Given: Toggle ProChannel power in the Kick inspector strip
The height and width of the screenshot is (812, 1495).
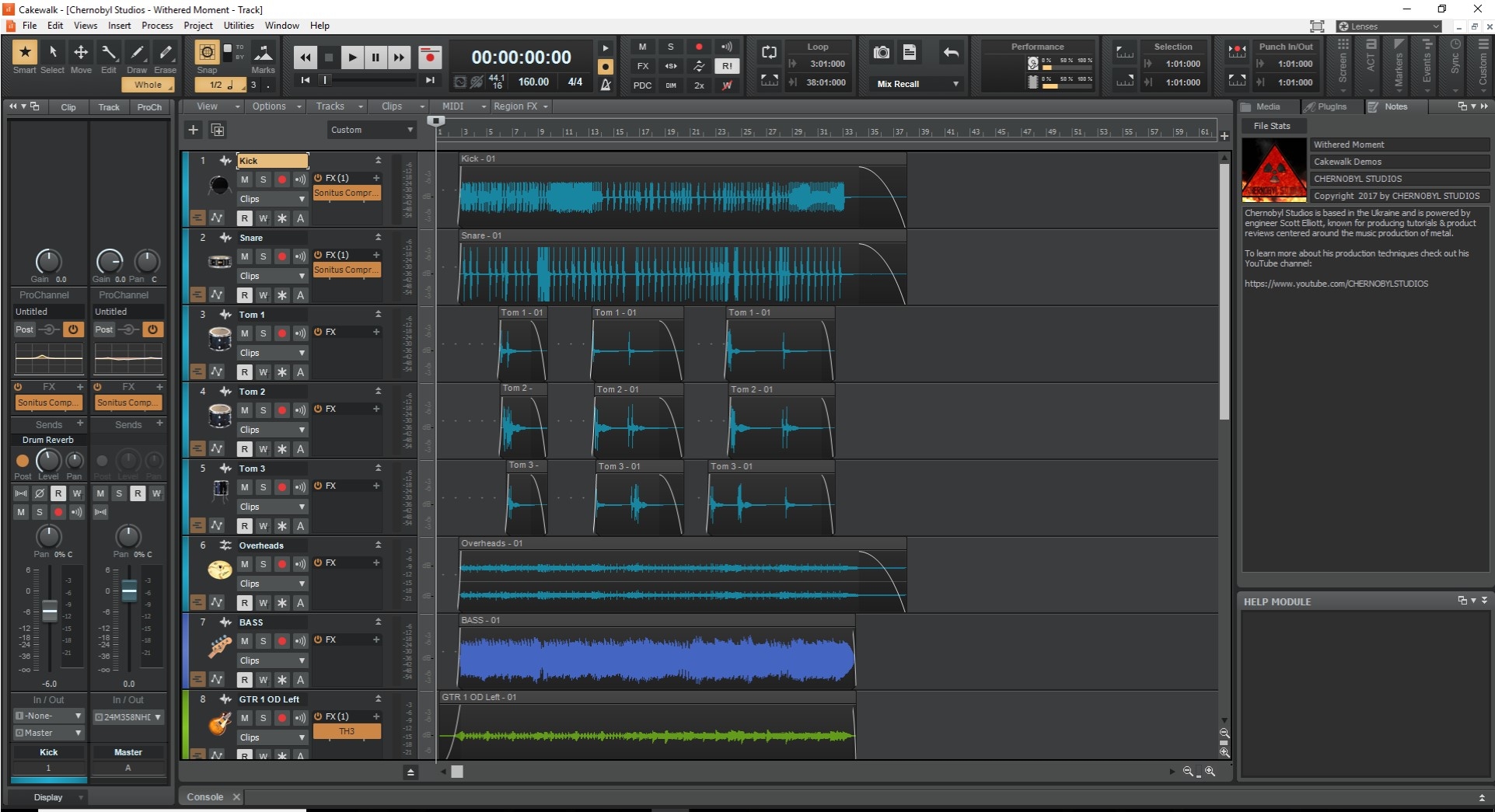Looking at the screenshot, I should click(x=73, y=329).
